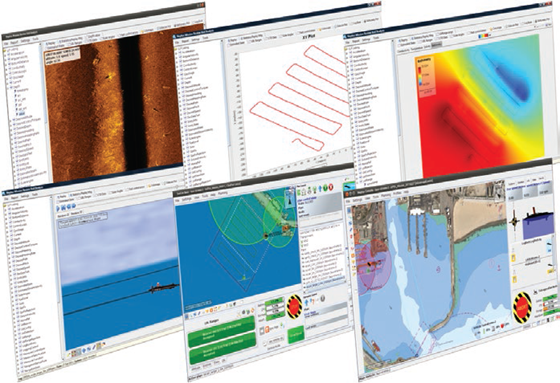Open the colormap dropdown above the bathymetry map
Image resolution: width=560 pixels, height=383 pixels.
485,36
